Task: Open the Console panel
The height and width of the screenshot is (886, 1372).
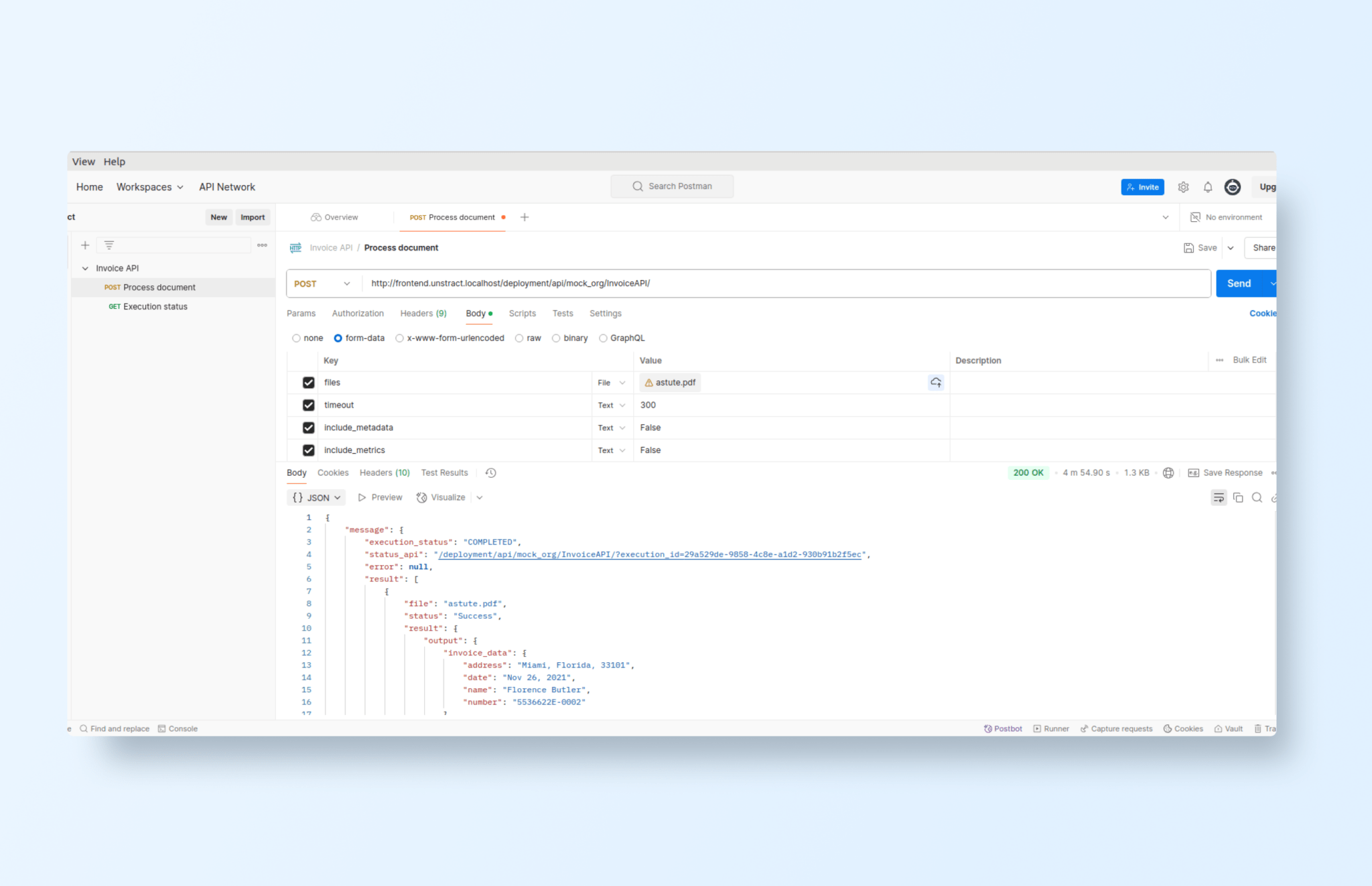Action: (178, 729)
